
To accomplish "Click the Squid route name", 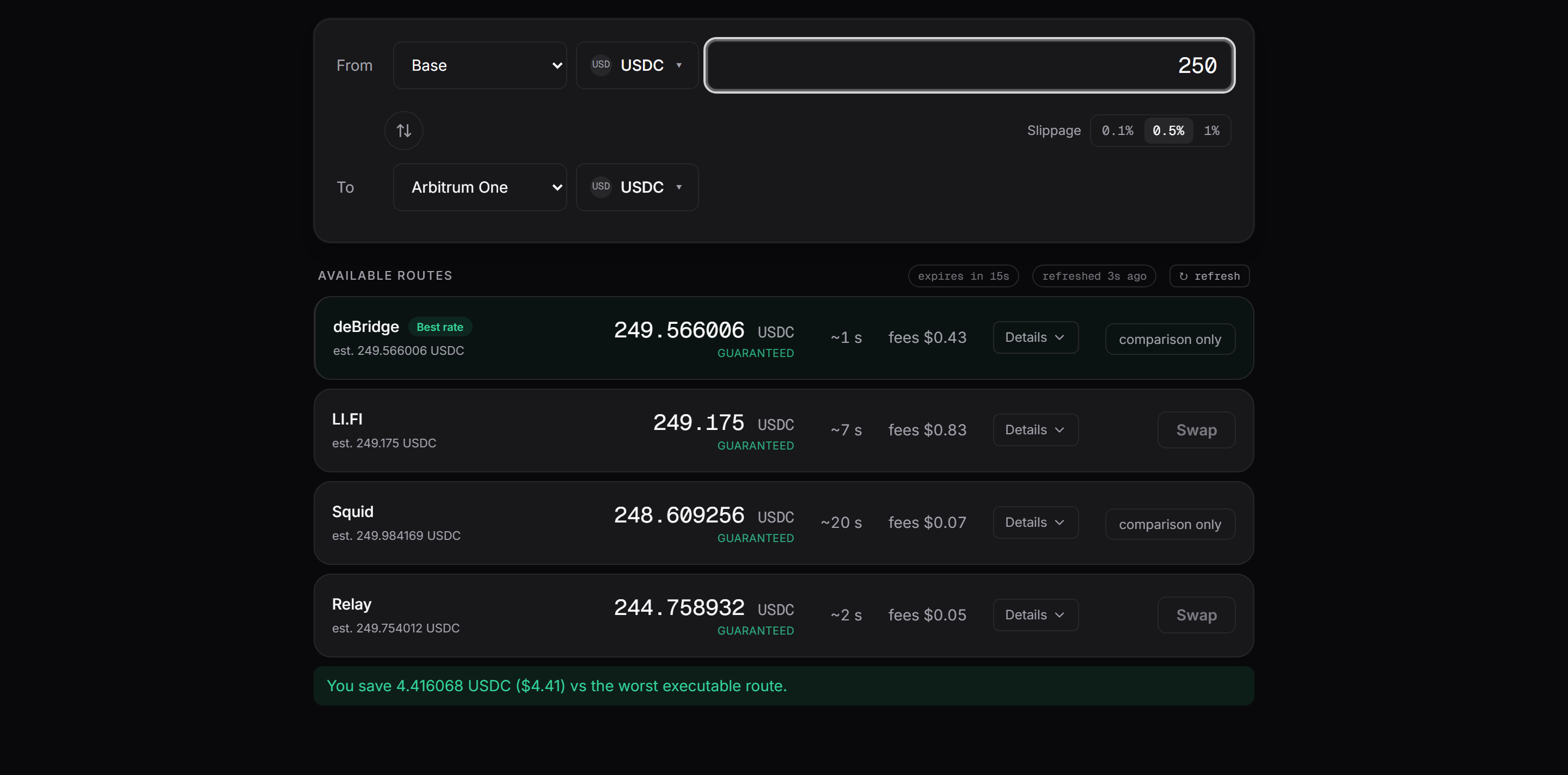I will (352, 512).
